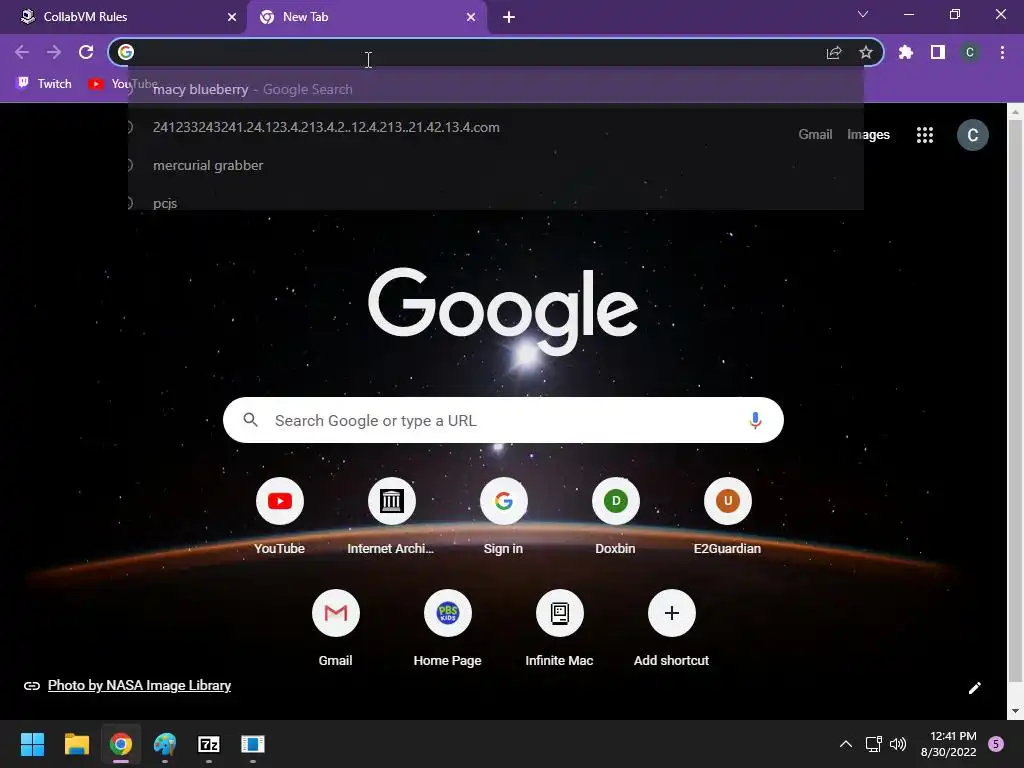
Task: Close the New Tab tab
Action: pyautogui.click(x=471, y=17)
